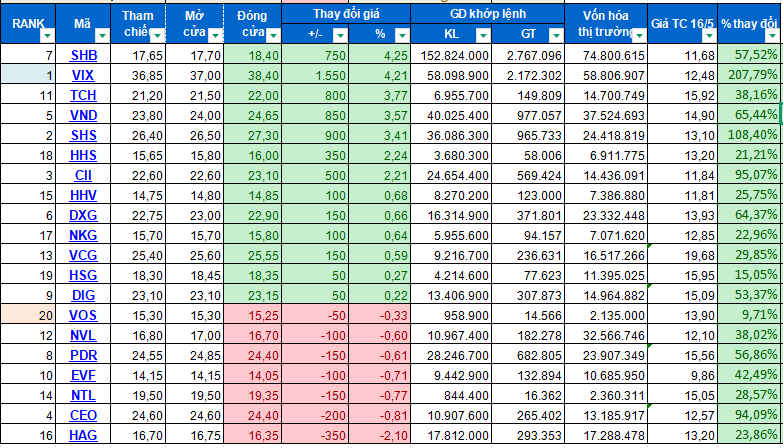Open the TCH stock link

[x=83, y=95]
